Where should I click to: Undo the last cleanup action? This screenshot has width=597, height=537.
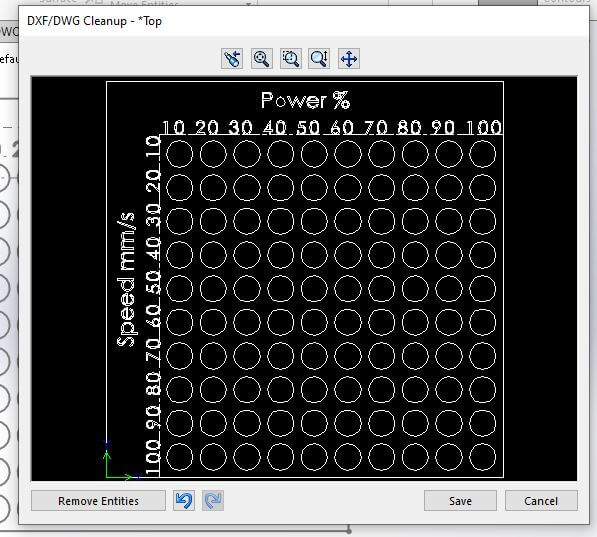pos(184,500)
